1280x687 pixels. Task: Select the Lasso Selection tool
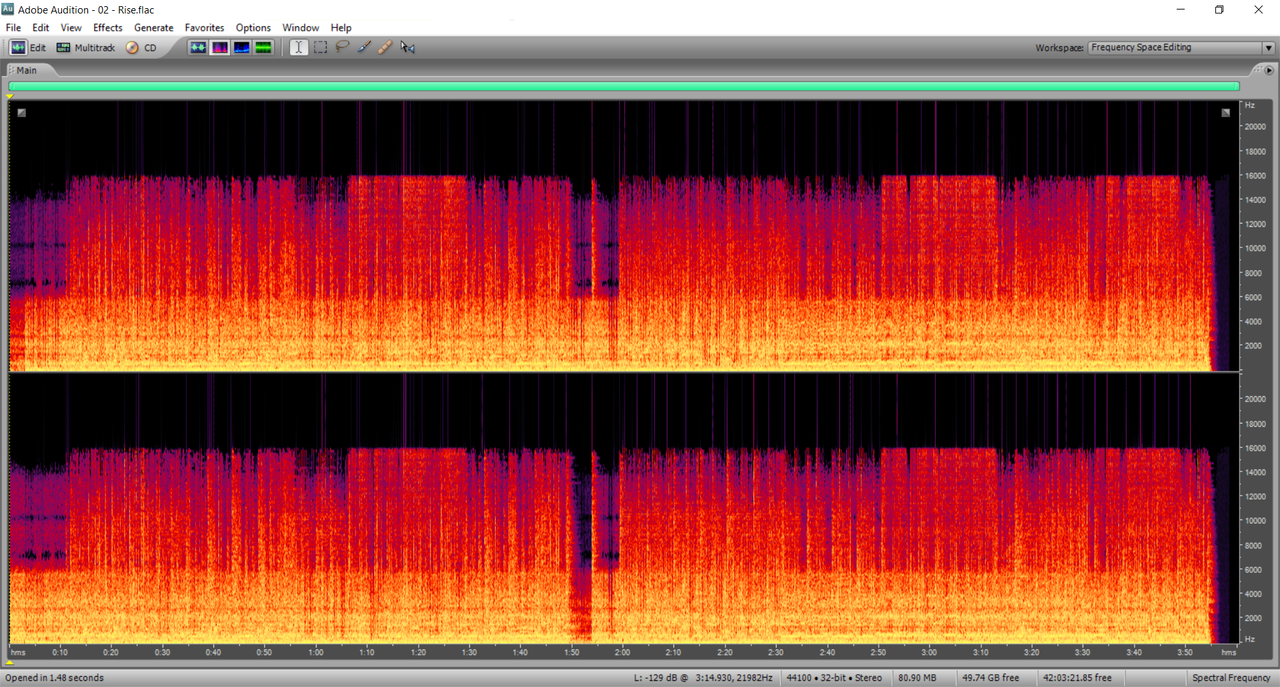point(342,47)
